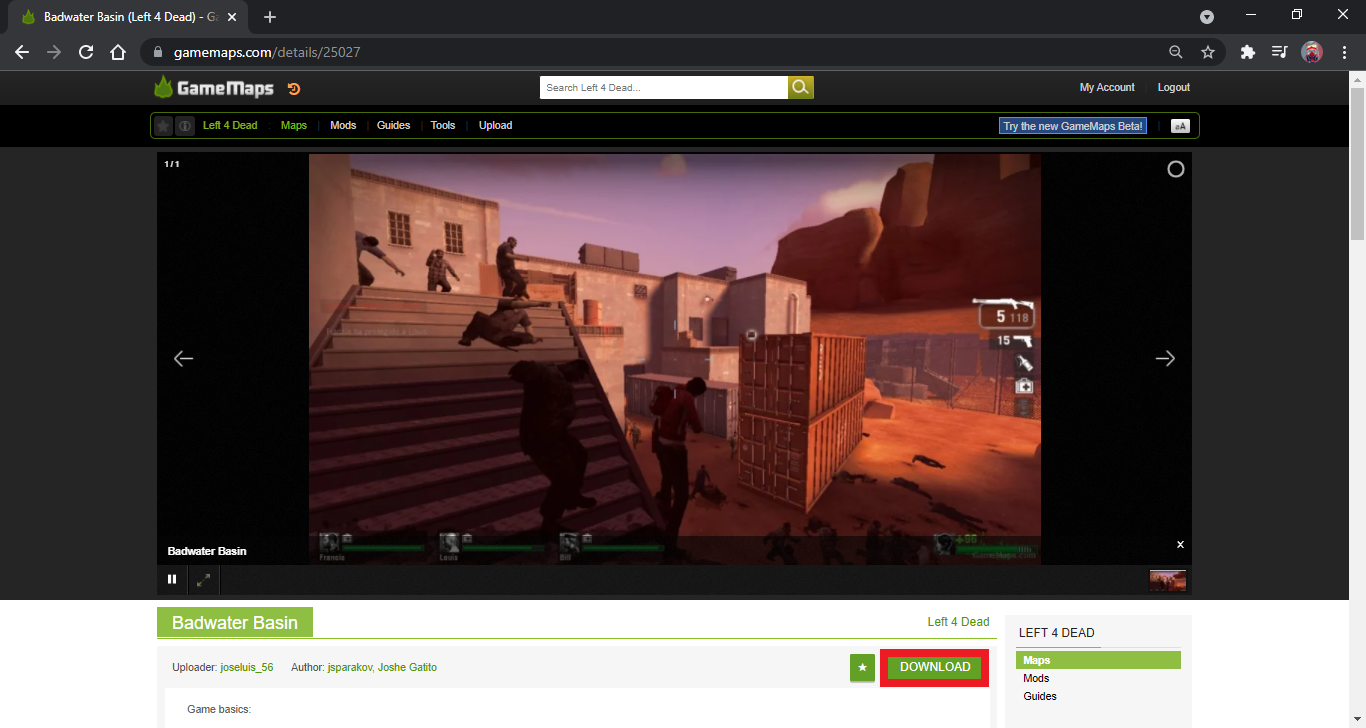Open uploader joseluis_56 profile
The height and width of the screenshot is (728, 1366).
coord(247,667)
